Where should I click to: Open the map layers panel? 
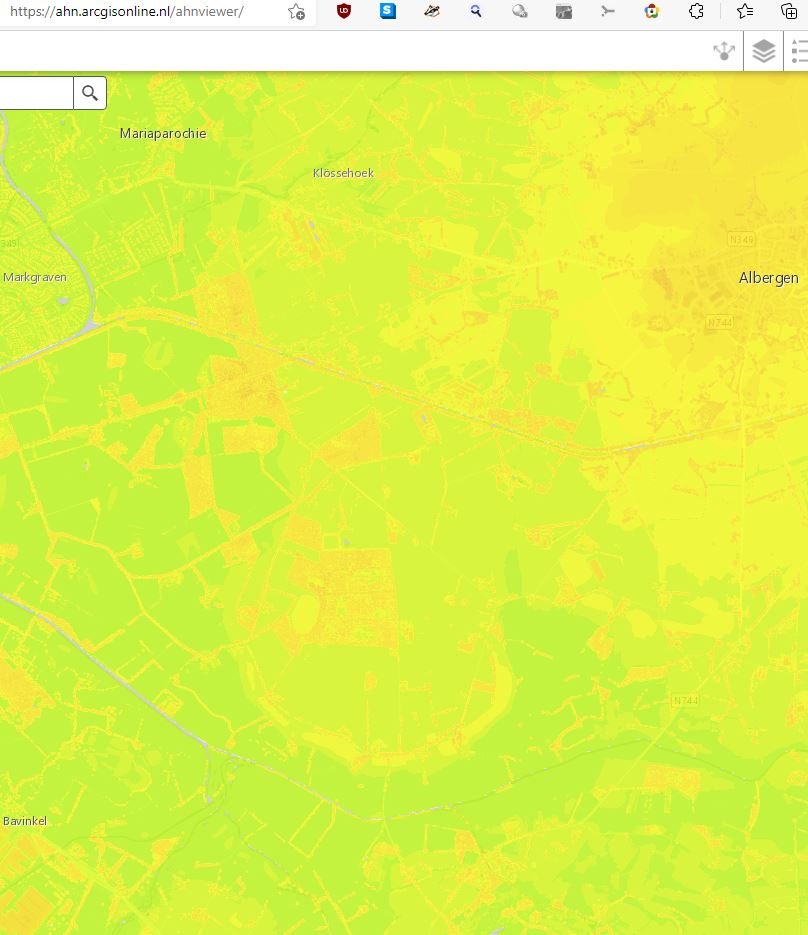(x=764, y=51)
